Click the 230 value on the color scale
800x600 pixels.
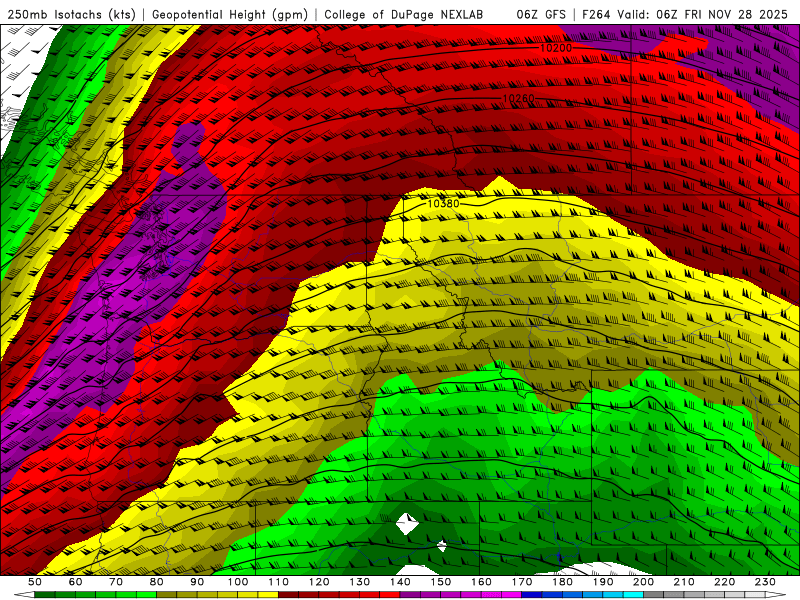pyautogui.click(x=765, y=582)
